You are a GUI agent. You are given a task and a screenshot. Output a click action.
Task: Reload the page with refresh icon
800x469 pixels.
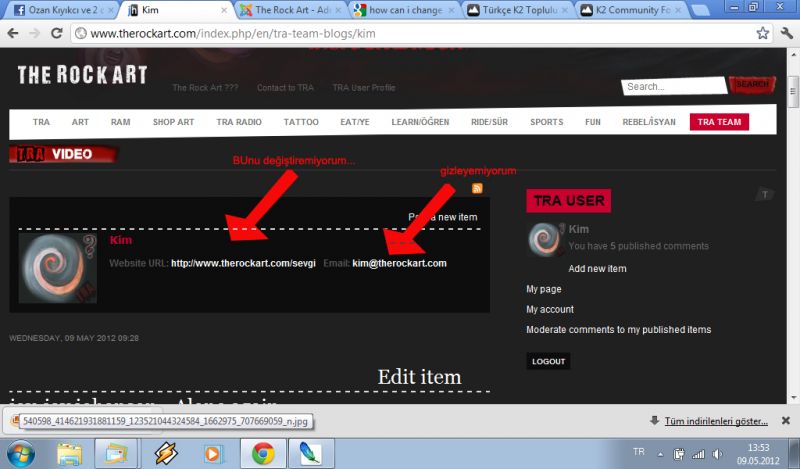click(x=57, y=34)
